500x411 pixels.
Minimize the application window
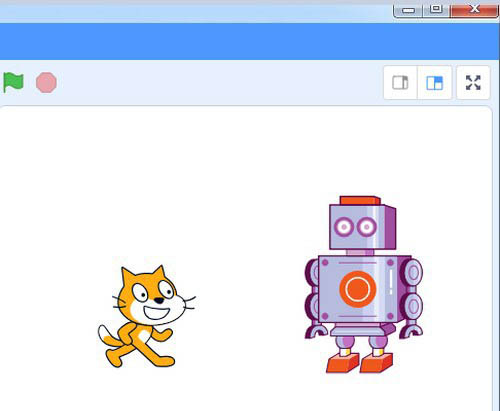coord(408,10)
